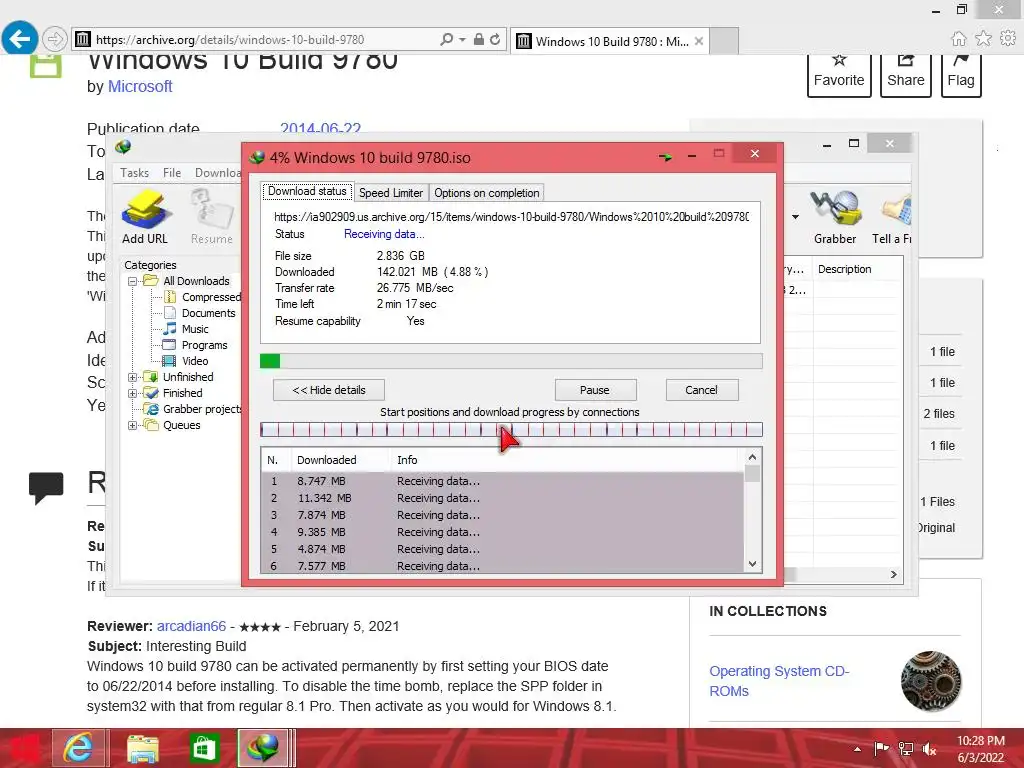Screen dimensions: 1024x768
Task: Click the browser Forward arrow button
Action: 55,39
